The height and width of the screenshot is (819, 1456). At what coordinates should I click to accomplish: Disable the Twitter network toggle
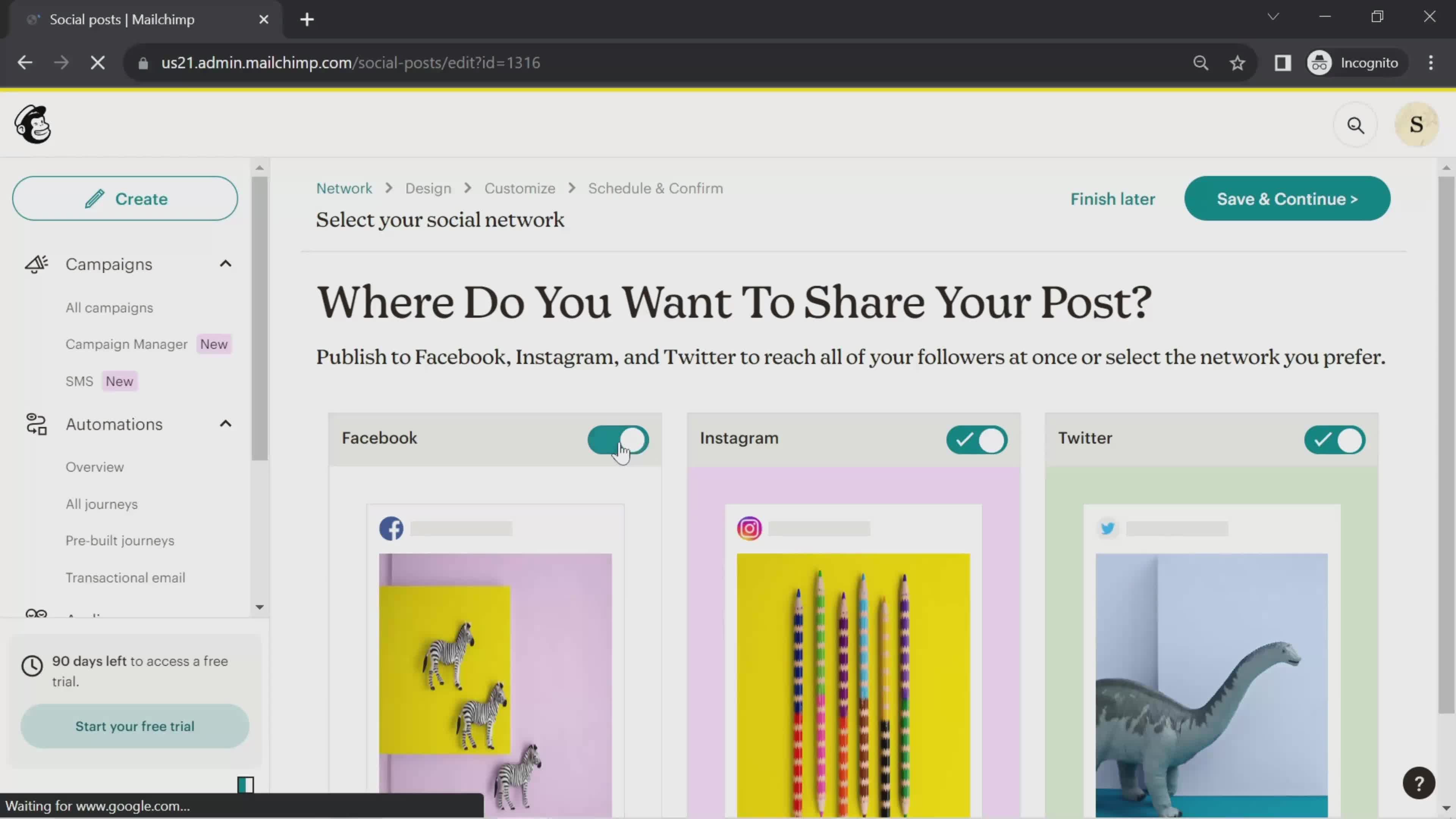[1335, 440]
